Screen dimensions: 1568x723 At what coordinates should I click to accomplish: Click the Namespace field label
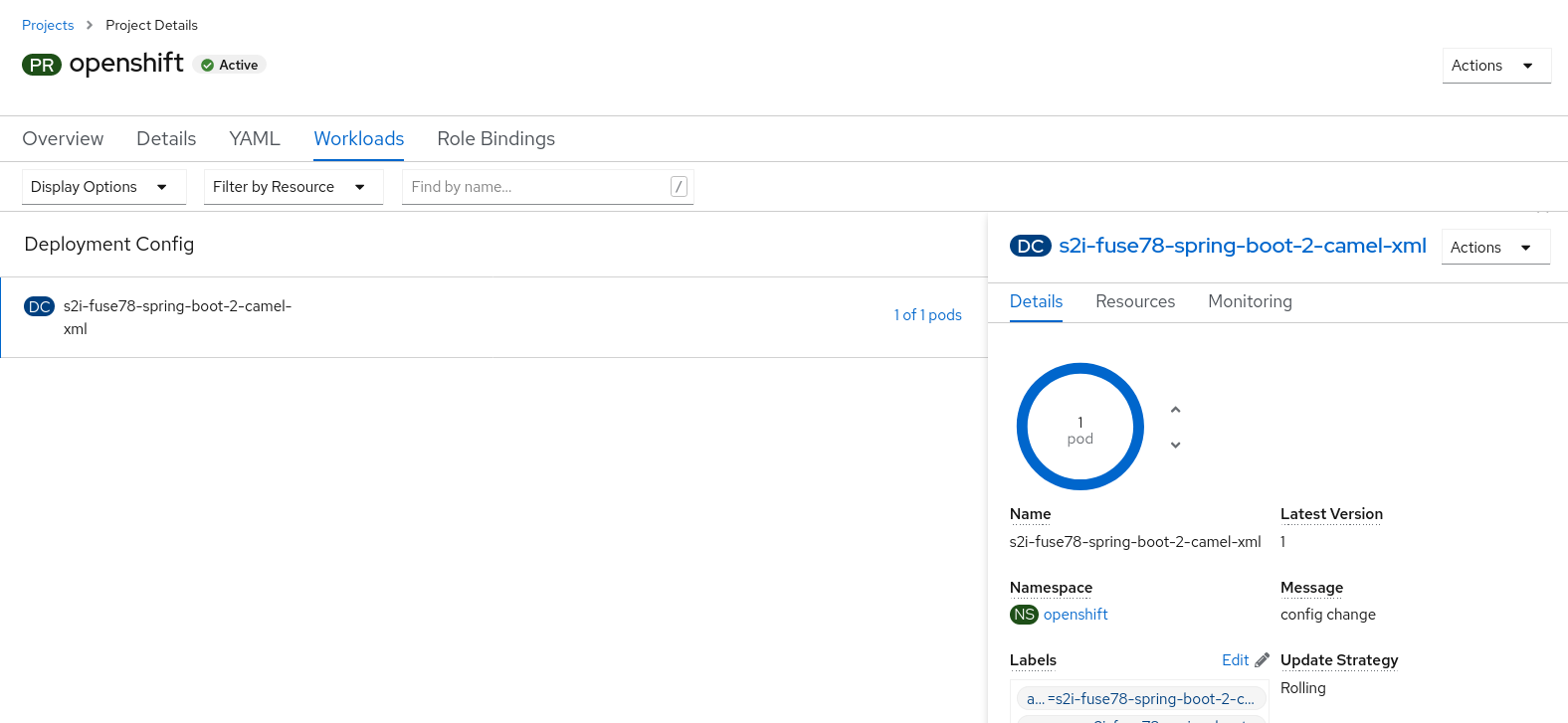tap(1051, 588)
